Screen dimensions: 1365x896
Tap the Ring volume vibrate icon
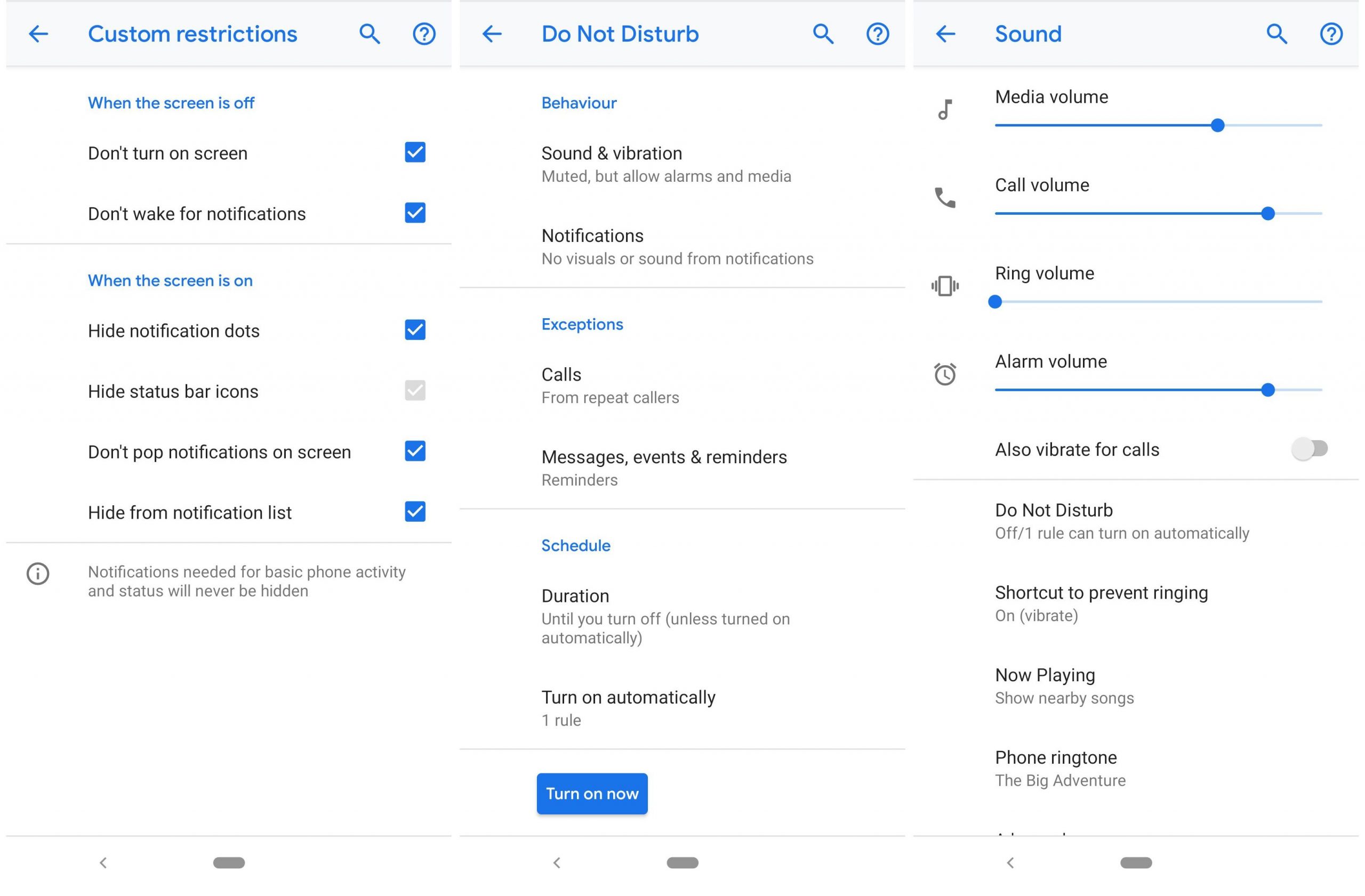[x=945, y=286]
